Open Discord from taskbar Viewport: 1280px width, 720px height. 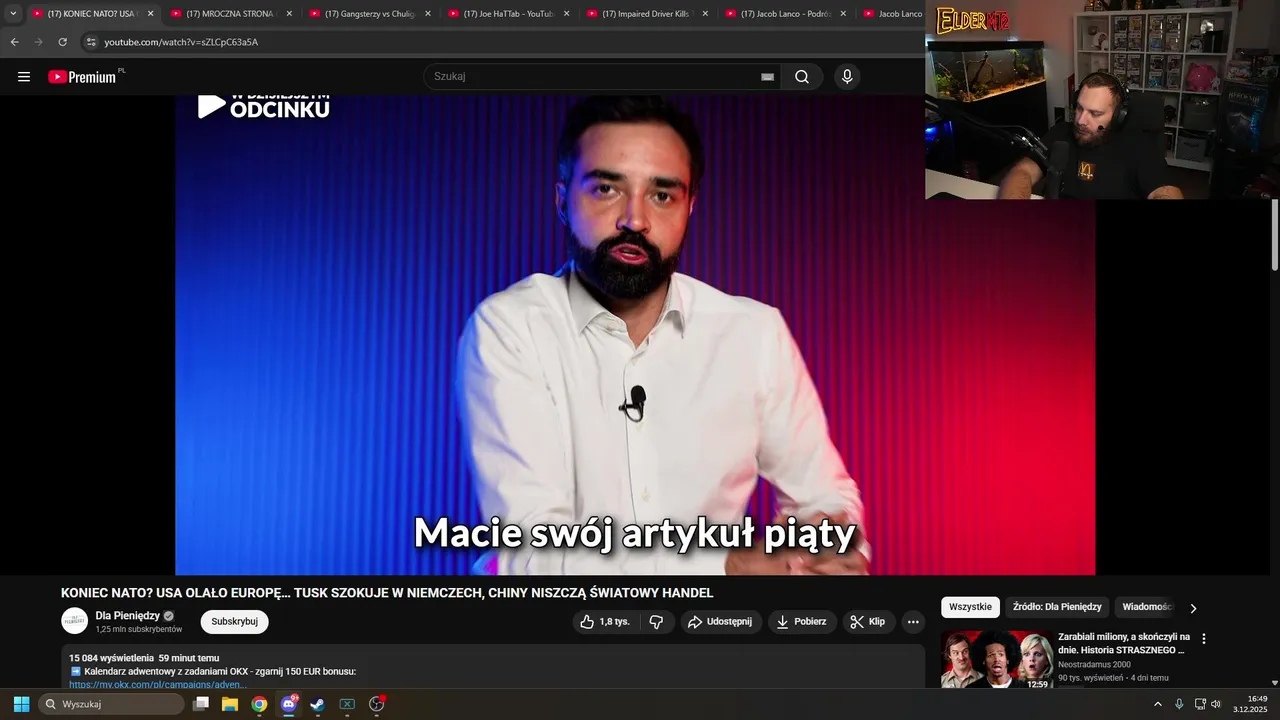pos(289,704)
